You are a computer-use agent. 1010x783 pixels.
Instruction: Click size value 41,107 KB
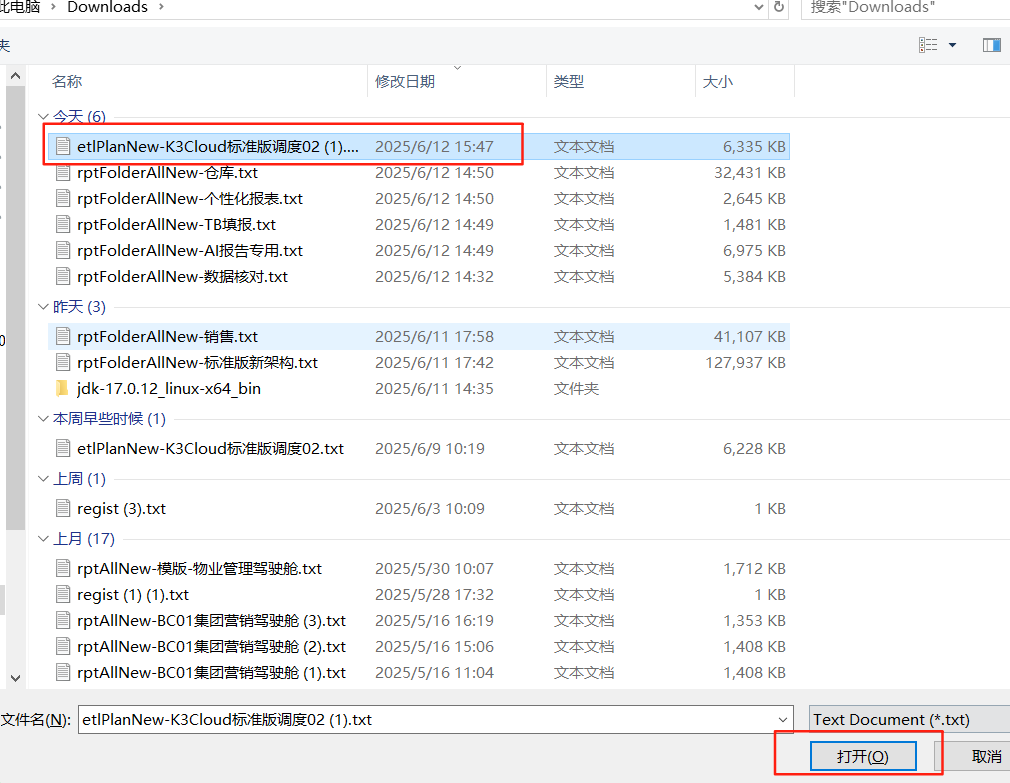750,336
